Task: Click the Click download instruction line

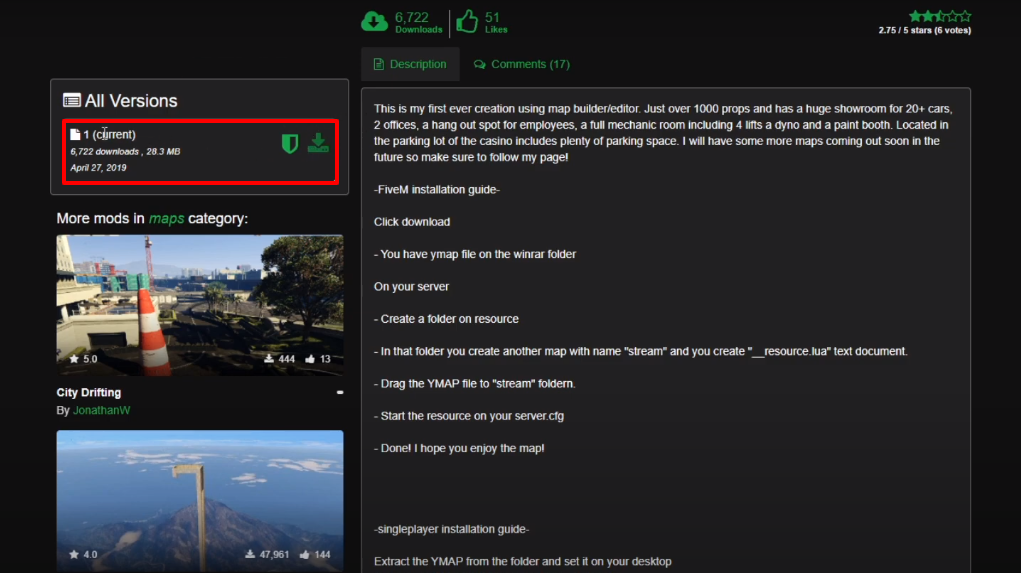Action: [412, 221]
